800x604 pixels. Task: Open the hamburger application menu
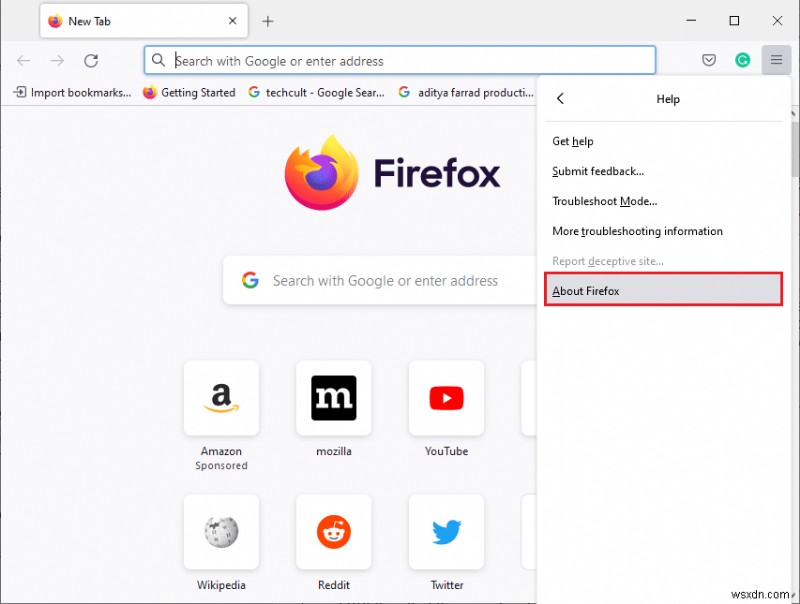point(776,60)
